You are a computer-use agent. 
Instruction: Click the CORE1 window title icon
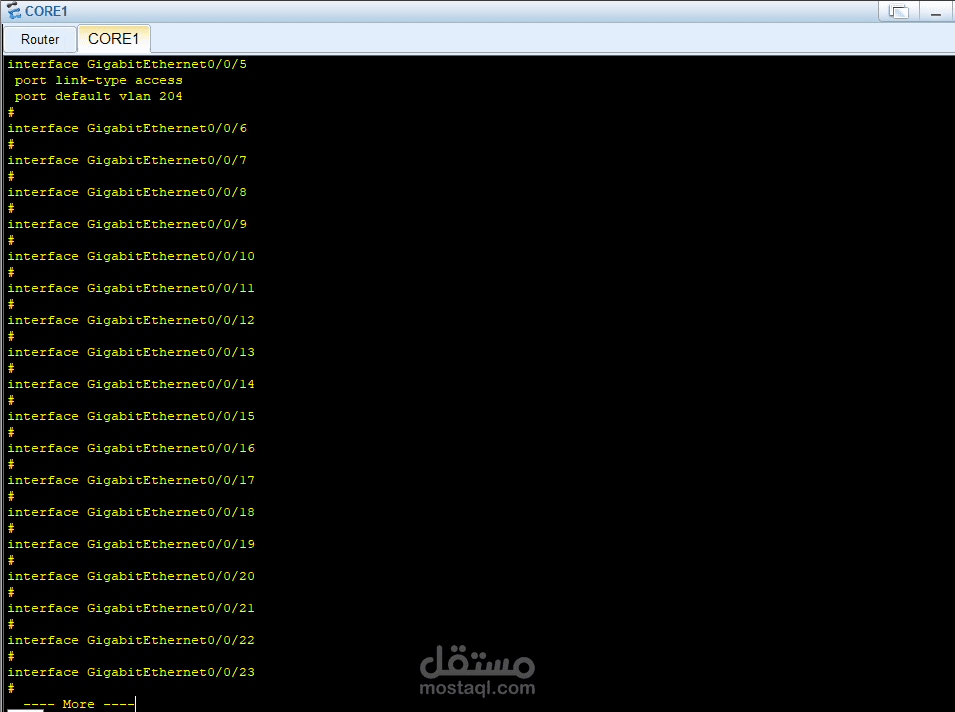tap(13, 11)
